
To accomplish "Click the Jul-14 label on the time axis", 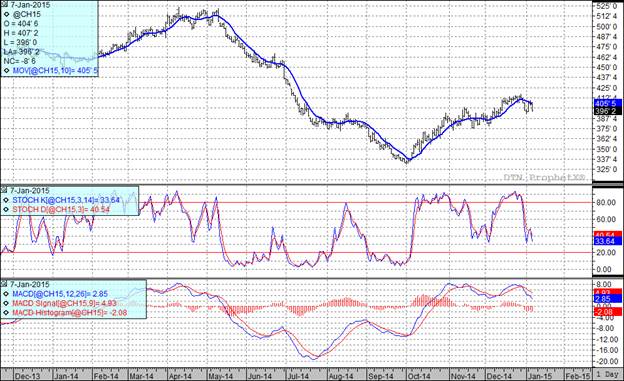I will pyautogui.click(x=298, y=376).
